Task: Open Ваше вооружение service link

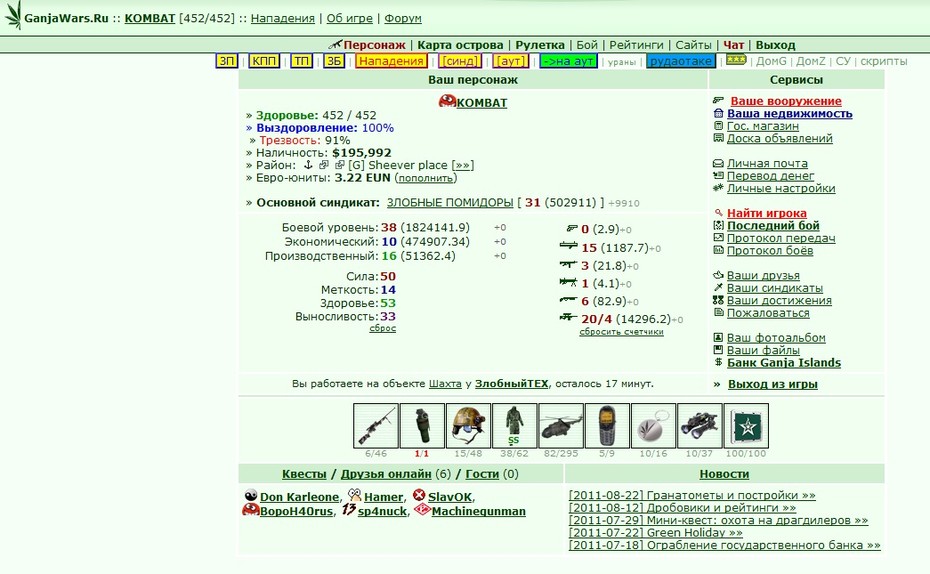Action: click(x=786, y=101)
